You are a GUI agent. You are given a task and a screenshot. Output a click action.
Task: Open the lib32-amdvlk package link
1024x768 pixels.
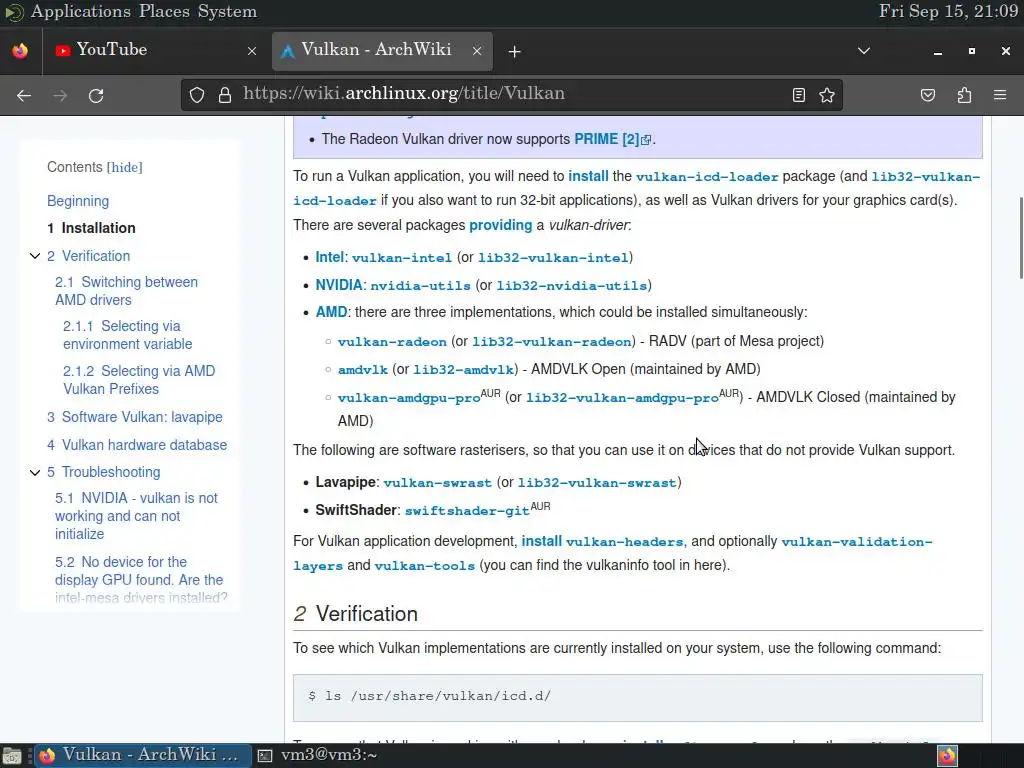pos(464,370)
